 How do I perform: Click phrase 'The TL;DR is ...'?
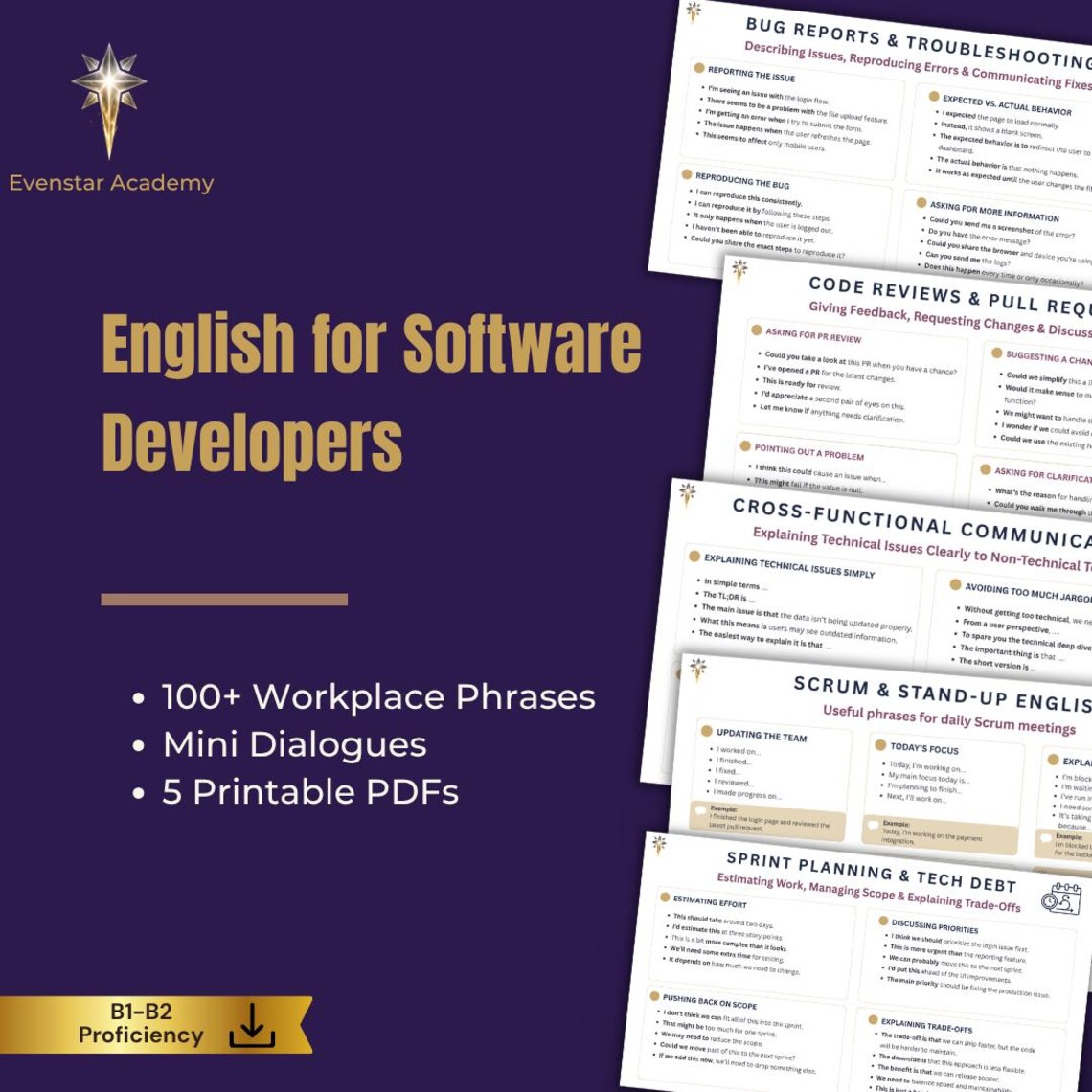tap(728, 596)
